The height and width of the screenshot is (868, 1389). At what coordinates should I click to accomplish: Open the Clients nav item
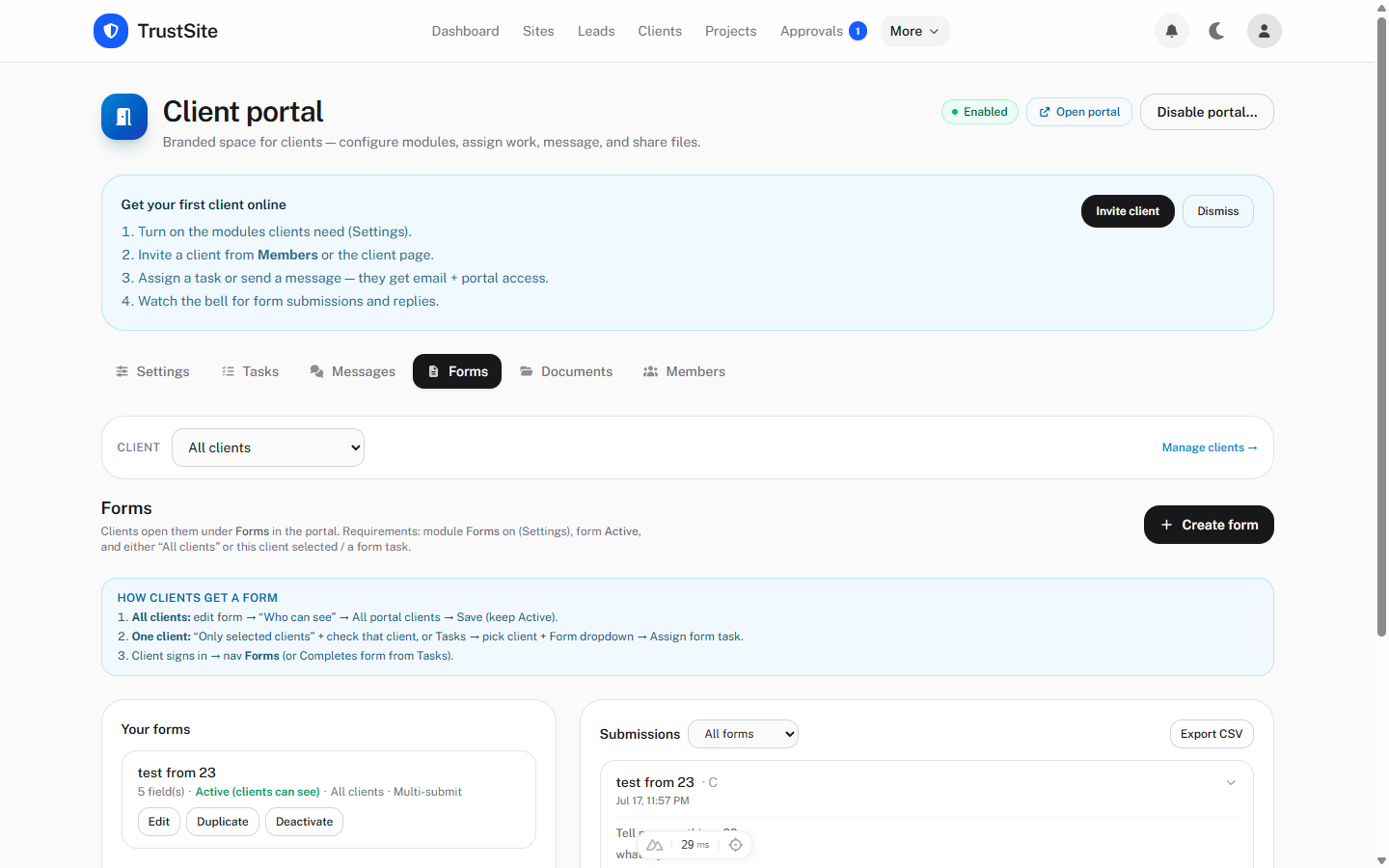point(660,31)
